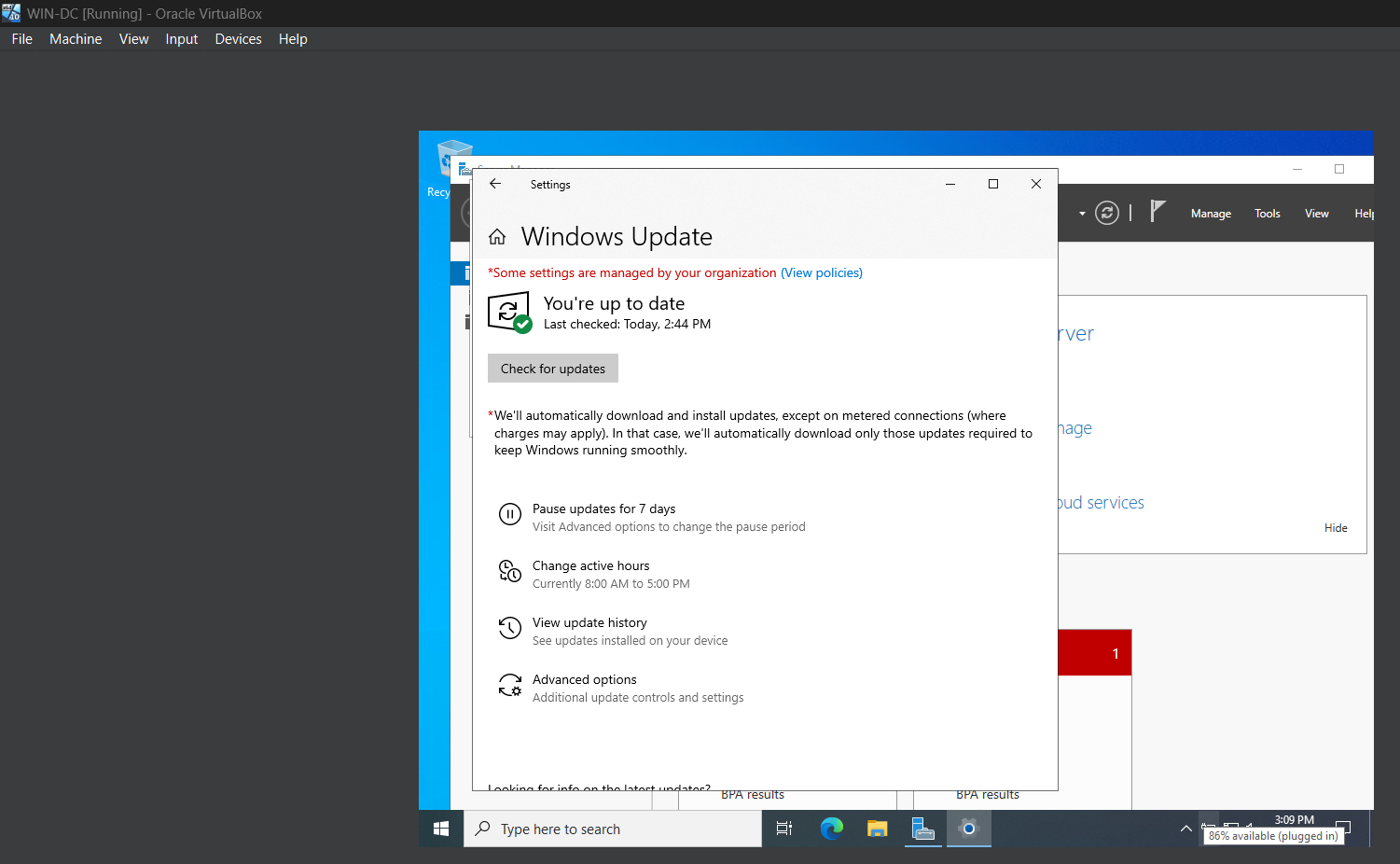Image resolution: width=1400 pixels, height=864 pixels.
Task: Open File Explorer from taskbar
Action: coord(877,829)
